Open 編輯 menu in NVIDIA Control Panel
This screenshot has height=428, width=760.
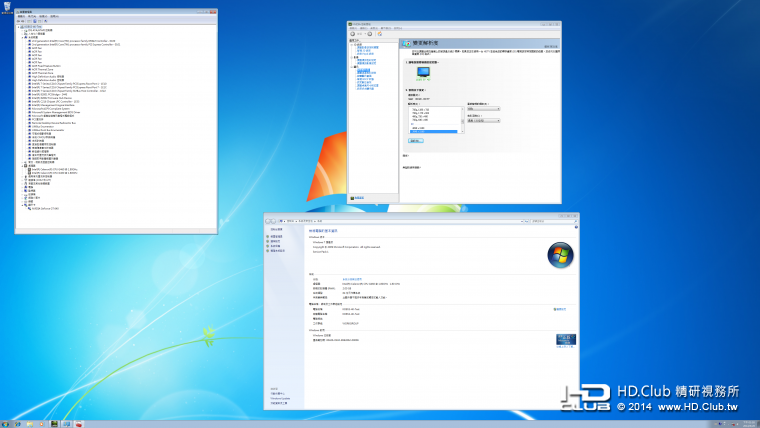[364, 28]
